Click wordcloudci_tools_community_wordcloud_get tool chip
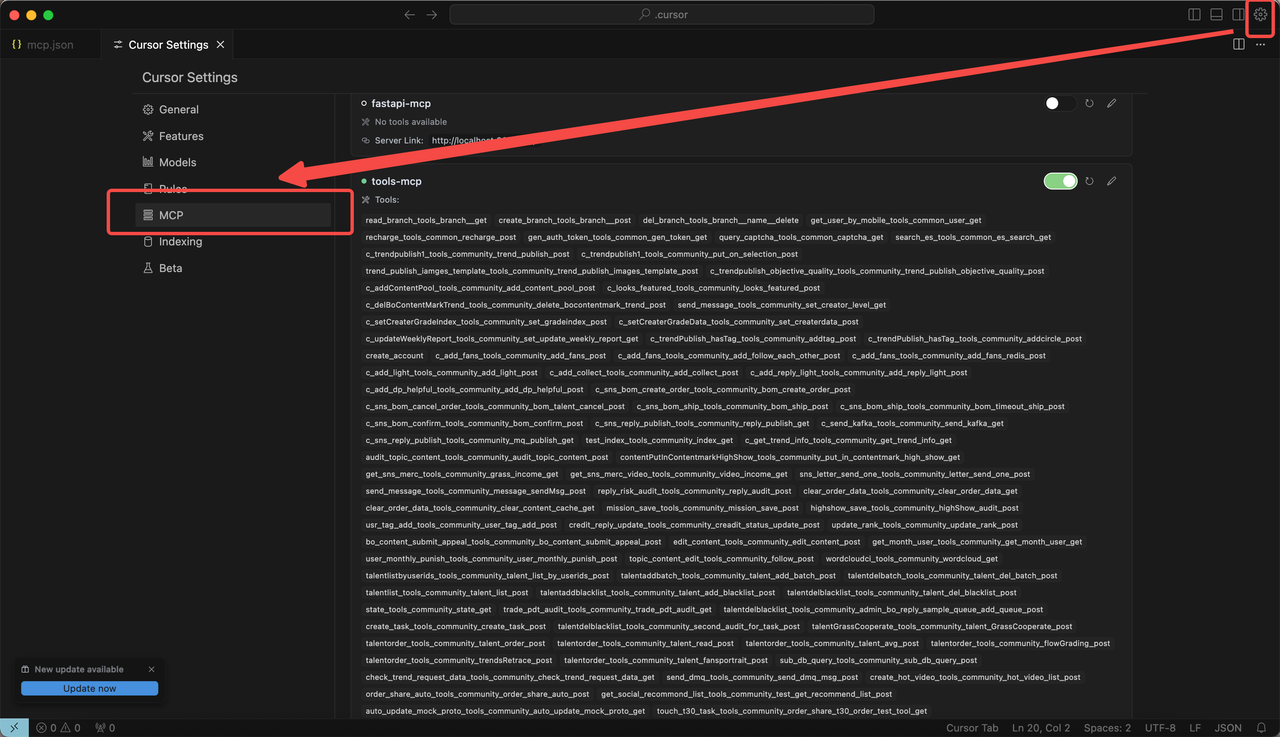This screenshot has height=737, width=1280. point(912,559)
